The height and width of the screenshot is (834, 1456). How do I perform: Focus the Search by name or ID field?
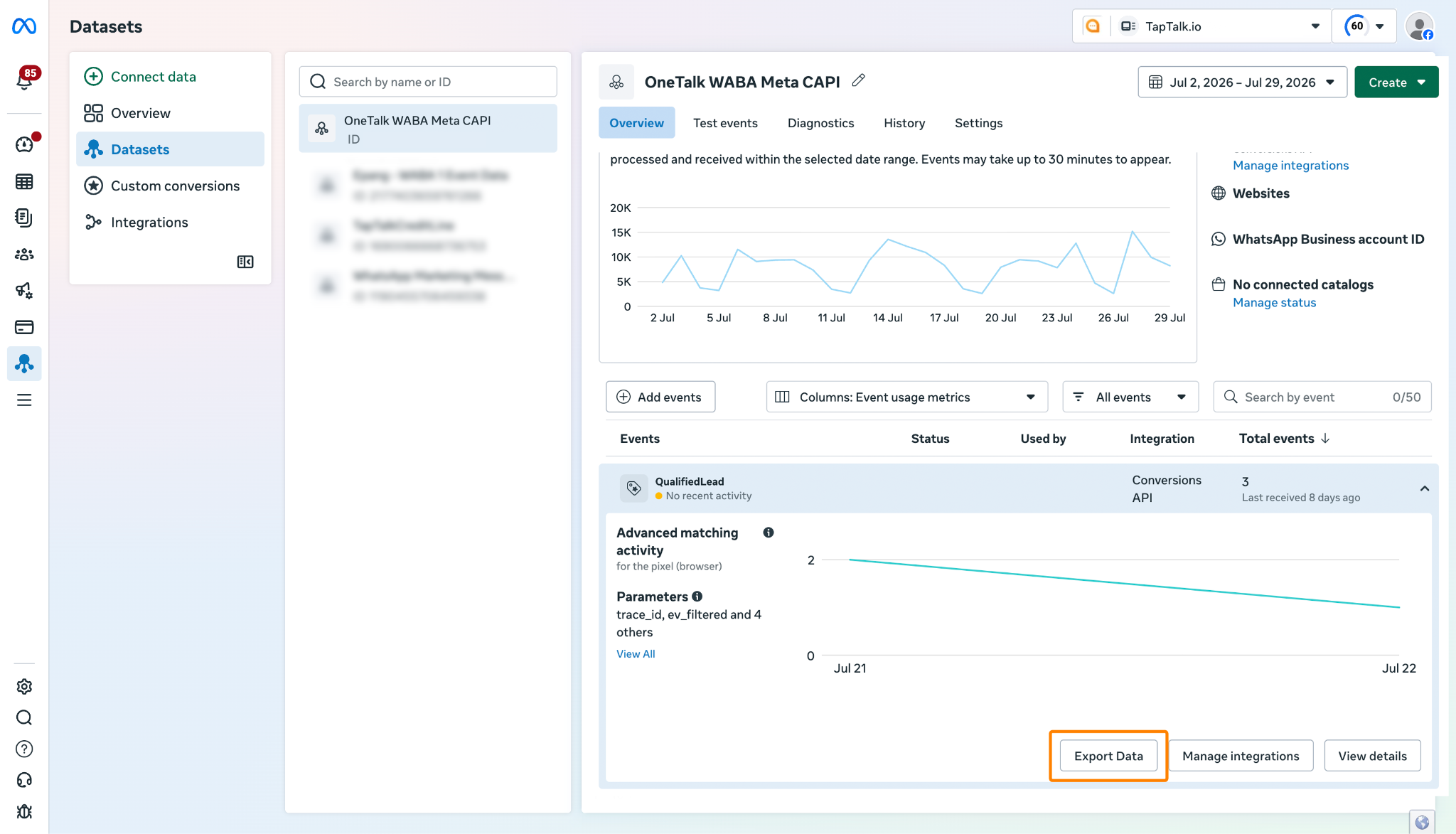pyautogui.click(x=428, y=82)
